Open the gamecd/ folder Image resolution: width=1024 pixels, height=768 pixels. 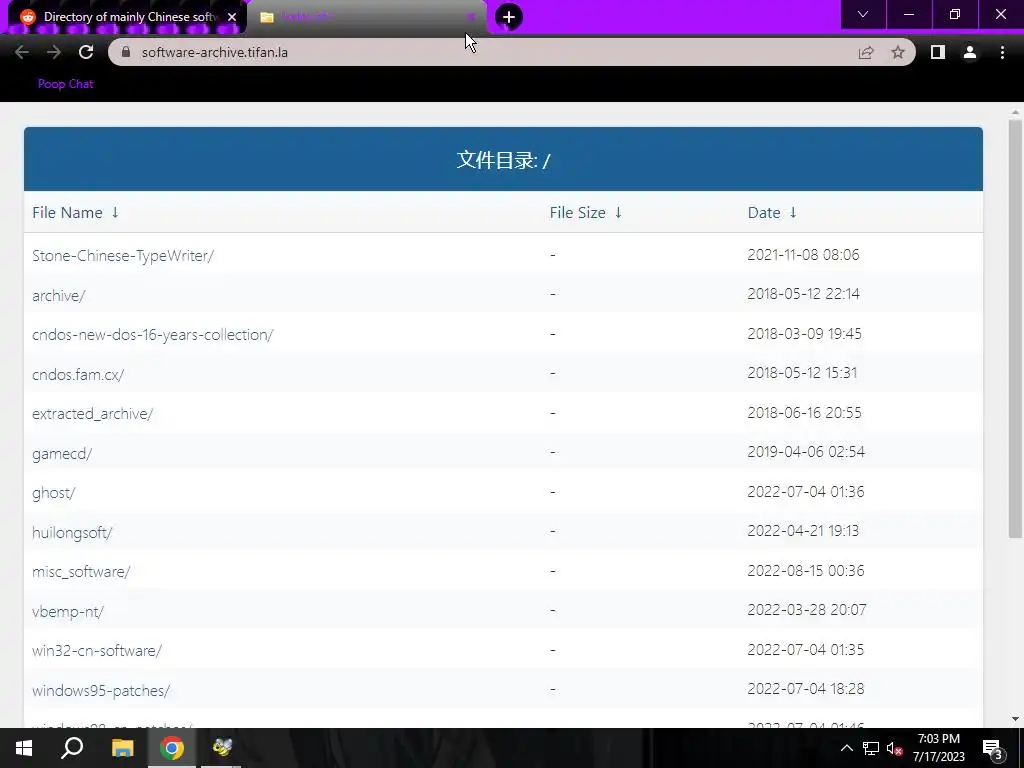(62, 453)
